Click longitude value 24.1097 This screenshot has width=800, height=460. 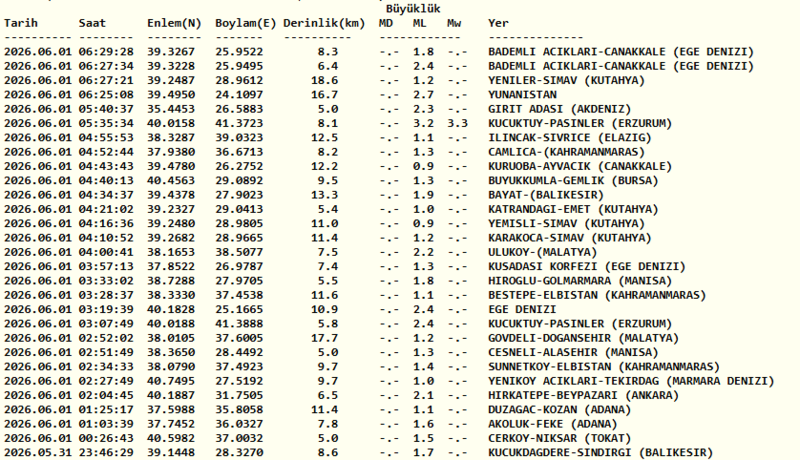[x=239, y=95]
